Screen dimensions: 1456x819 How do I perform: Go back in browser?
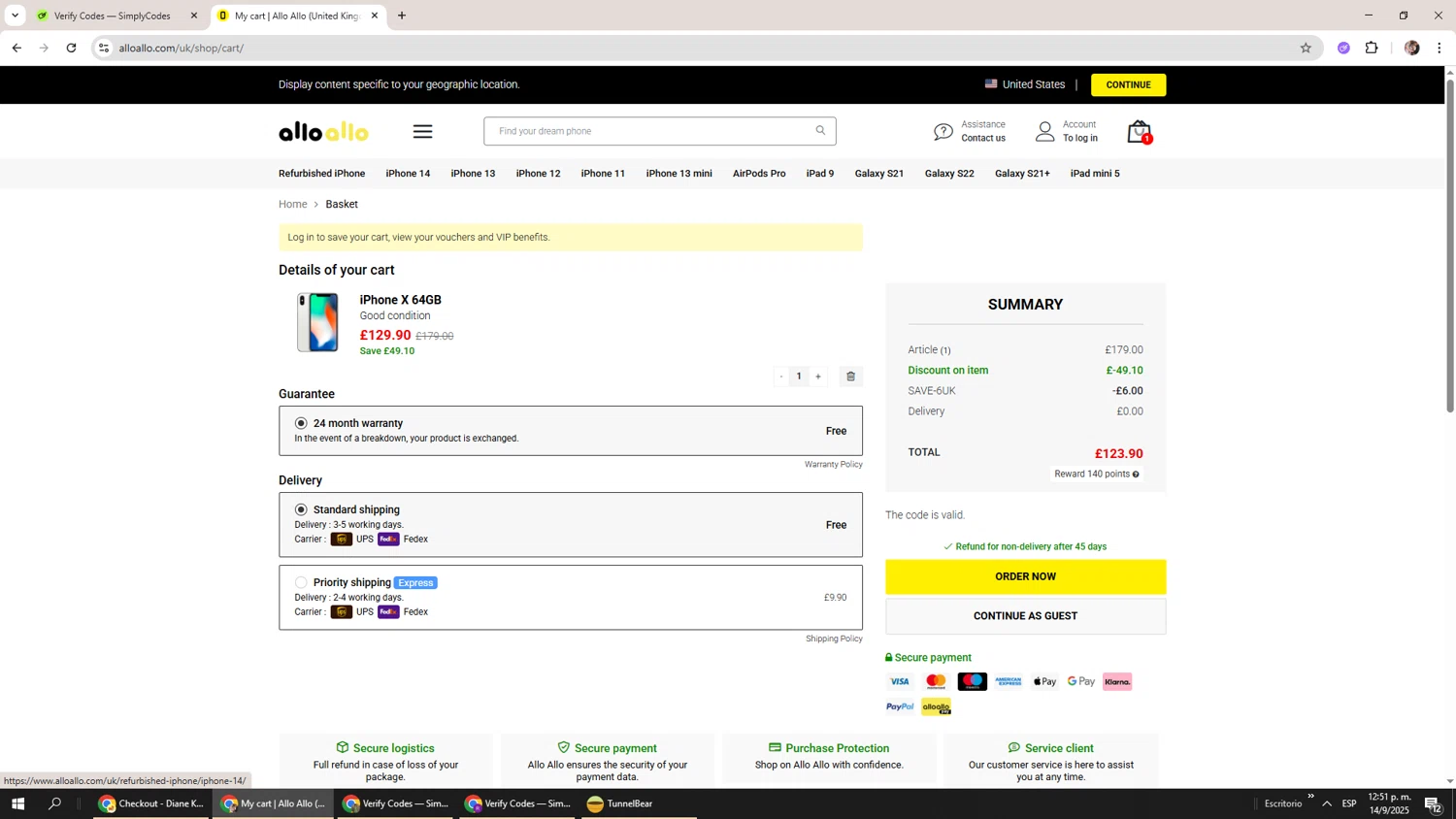(x=17, y=48)
